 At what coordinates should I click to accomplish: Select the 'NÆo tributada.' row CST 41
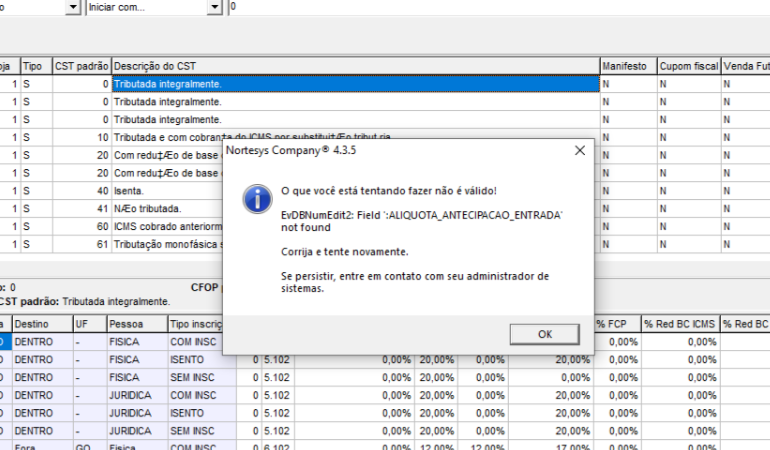(167, 209)
